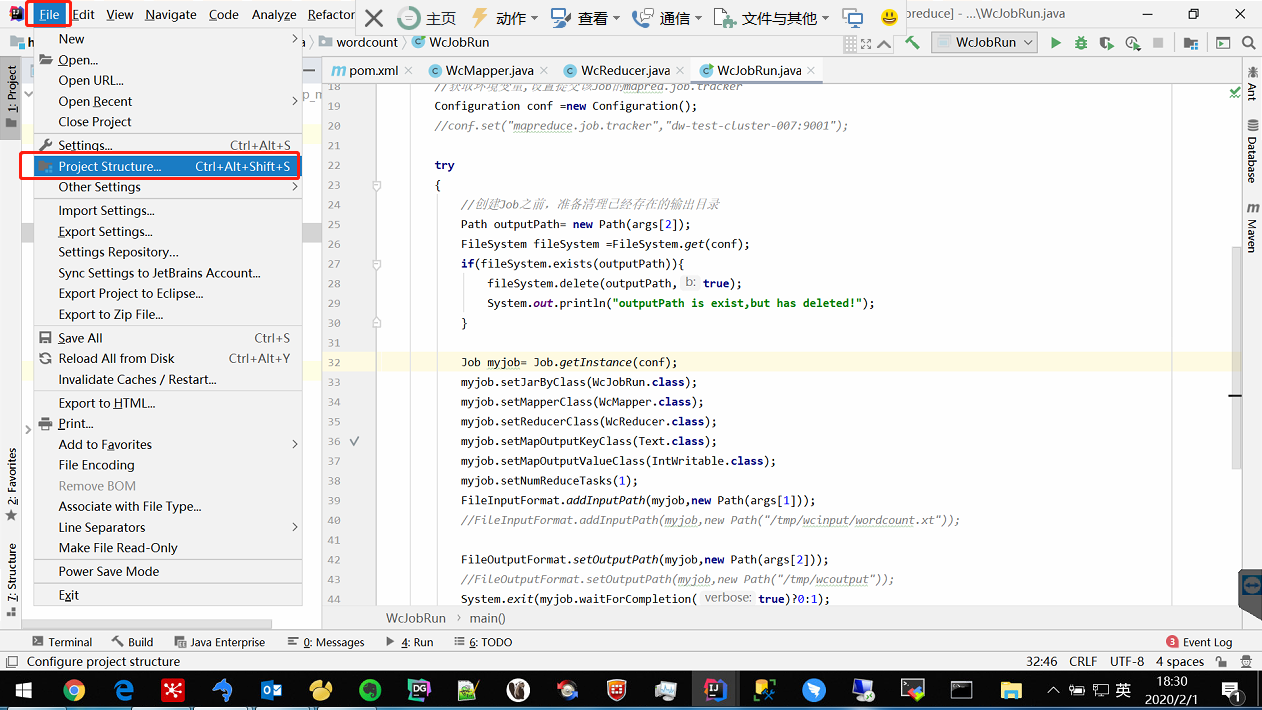1262x710 pixels.
Task: Click the Debug bug icon
Action: point(1081,43)
